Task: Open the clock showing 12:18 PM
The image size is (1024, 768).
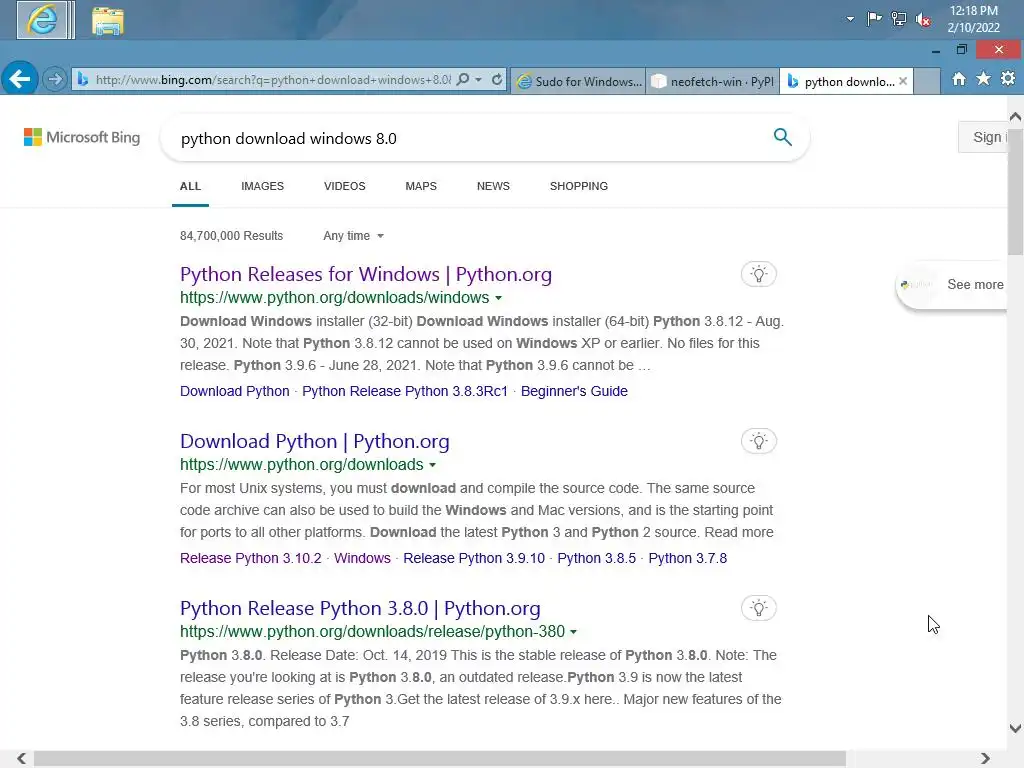Action: point(973,19)
